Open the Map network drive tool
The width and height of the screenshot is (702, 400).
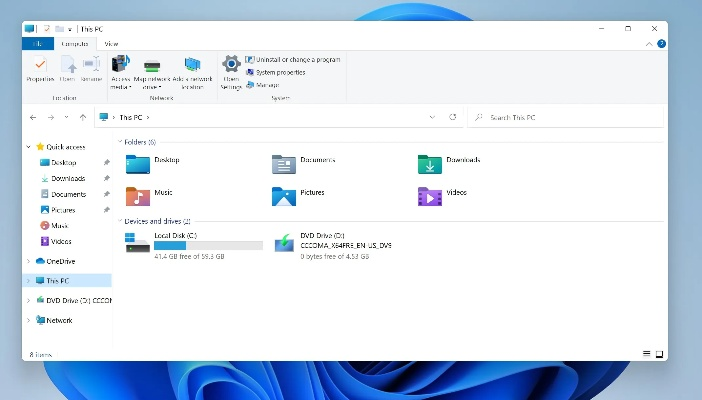[x=153, y=70]
